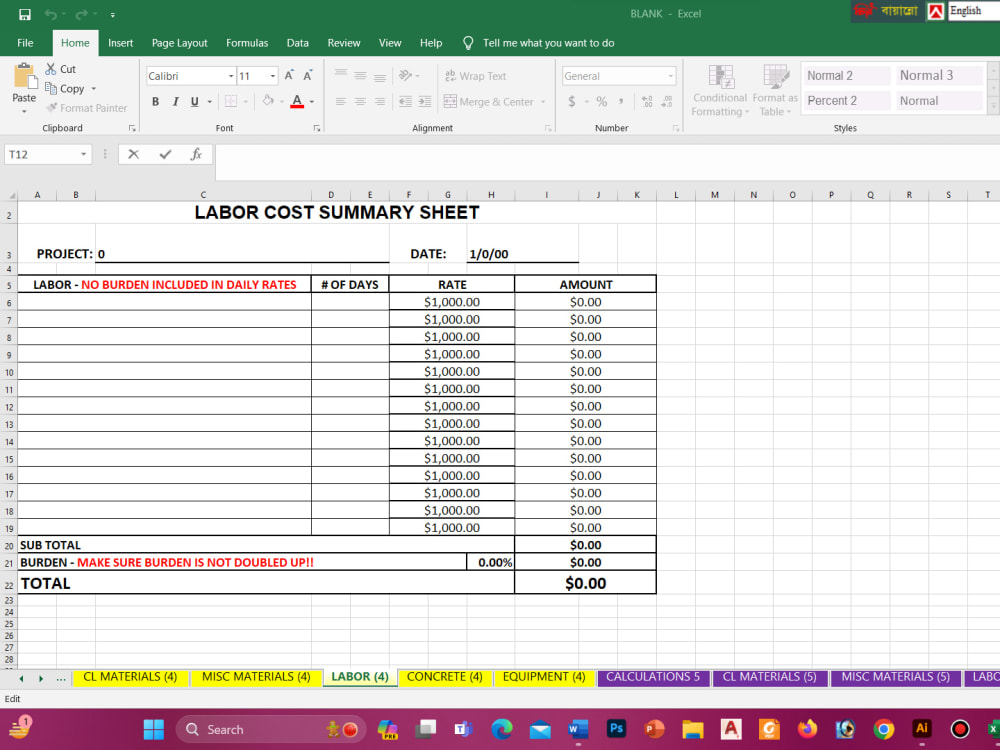
Task: Click the Redo arrow icon
Action: (x=81, y=14)
